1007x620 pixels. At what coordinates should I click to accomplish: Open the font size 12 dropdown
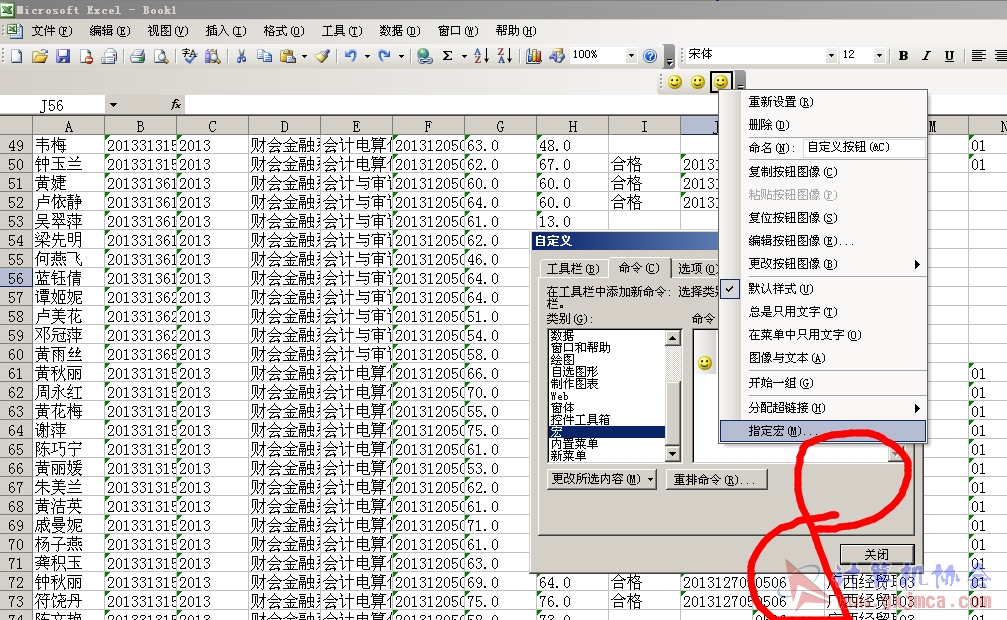[879, 56]
